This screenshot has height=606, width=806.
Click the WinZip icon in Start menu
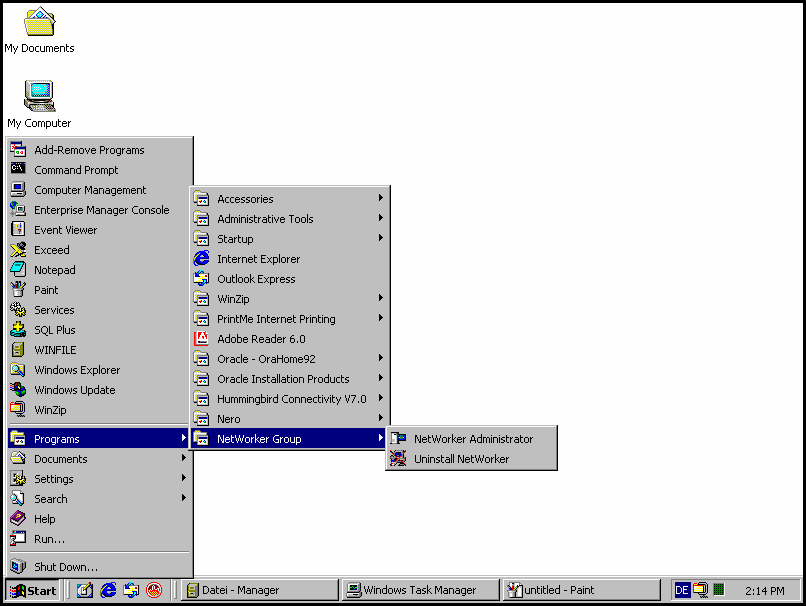pyautogui.click(x=18, y=410)
